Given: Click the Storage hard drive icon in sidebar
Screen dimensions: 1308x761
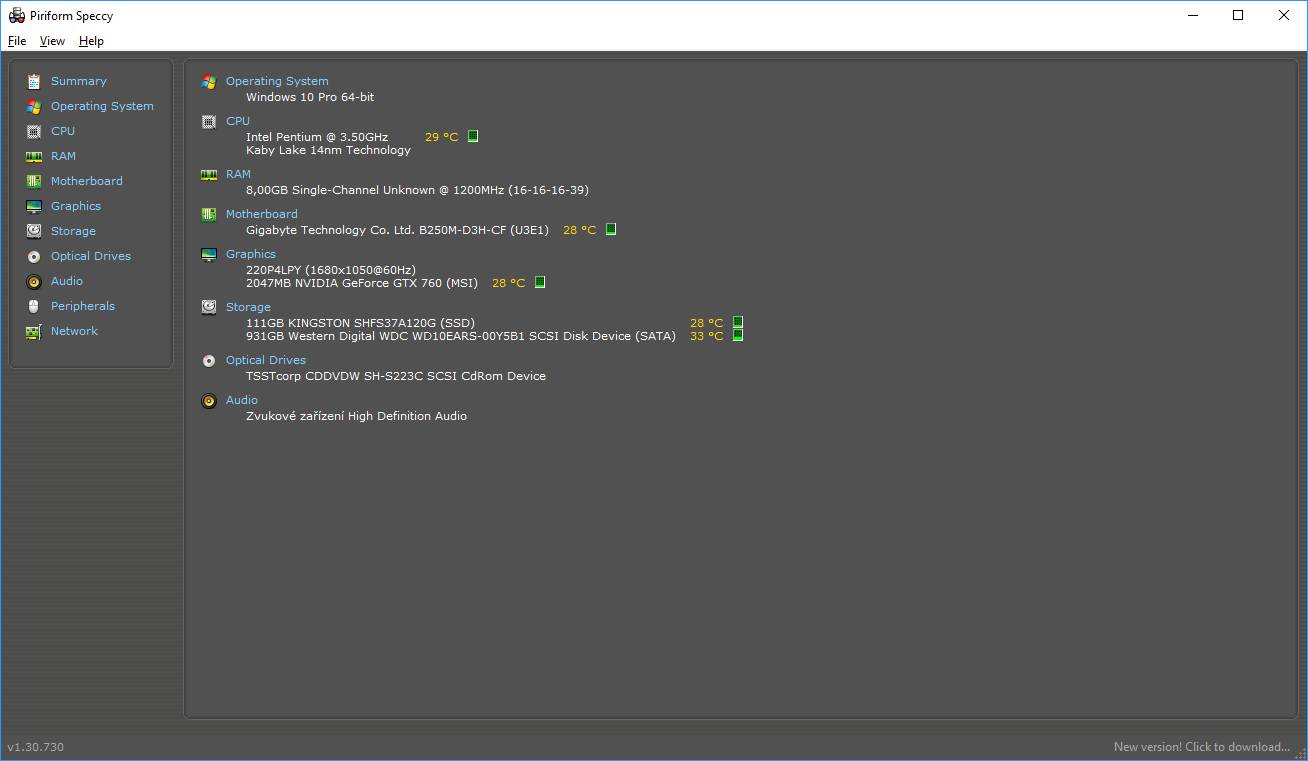Looking at the screenshot, I should [x=34, y=231].
